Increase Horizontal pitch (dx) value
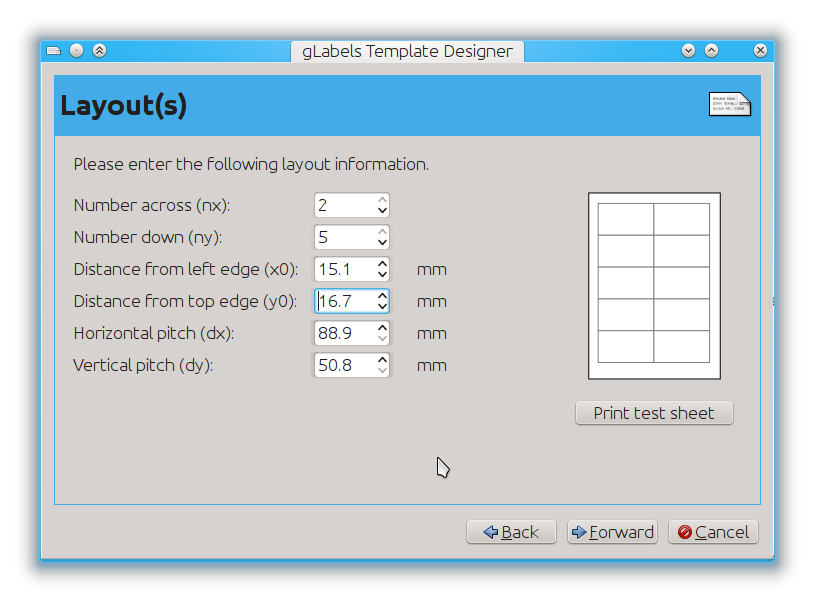815x602 pixels. click(x=383, y=328)
